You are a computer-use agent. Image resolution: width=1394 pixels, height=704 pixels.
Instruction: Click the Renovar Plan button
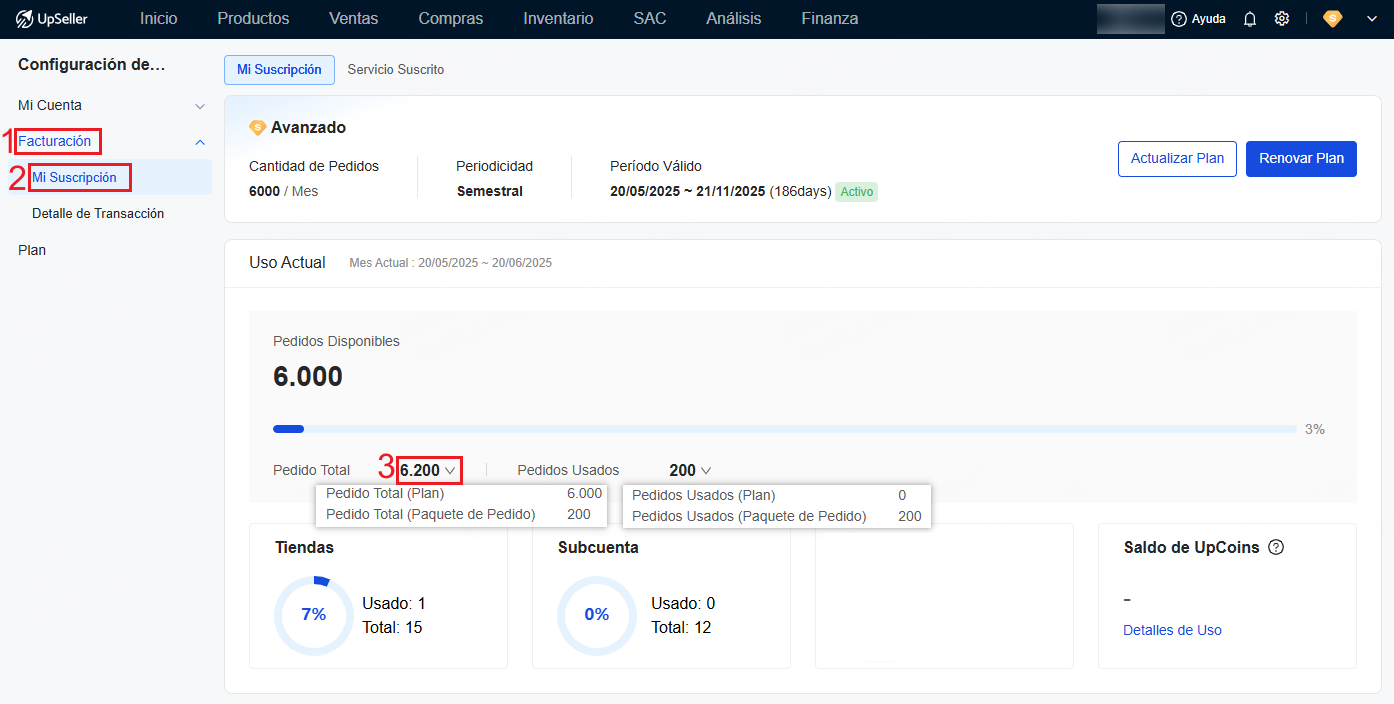[1301, 159]
